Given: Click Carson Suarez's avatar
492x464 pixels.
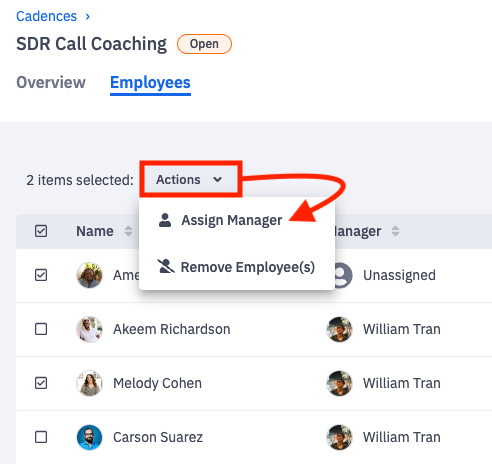Looking at the screenshot, I should pyautogui.click(x=89, y=437).
